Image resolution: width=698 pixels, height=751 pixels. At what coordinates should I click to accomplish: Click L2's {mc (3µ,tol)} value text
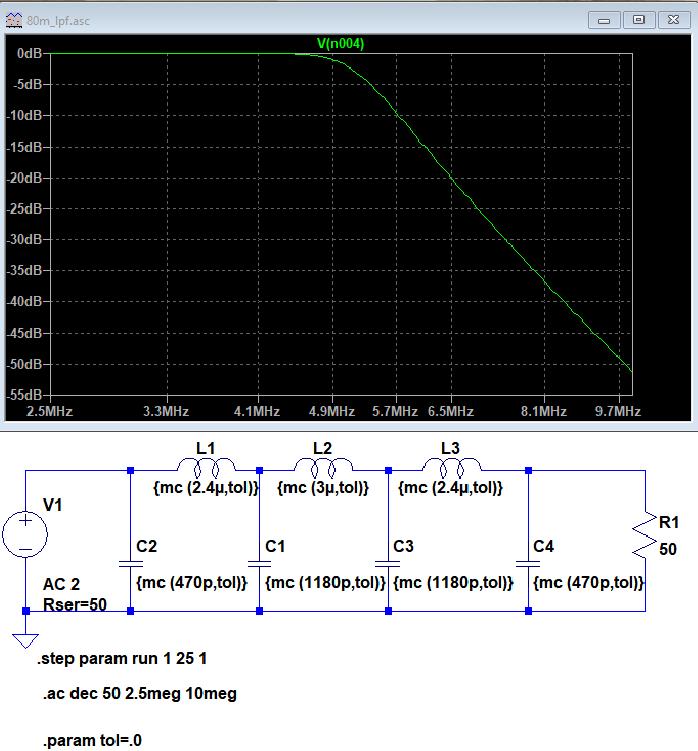322,488
